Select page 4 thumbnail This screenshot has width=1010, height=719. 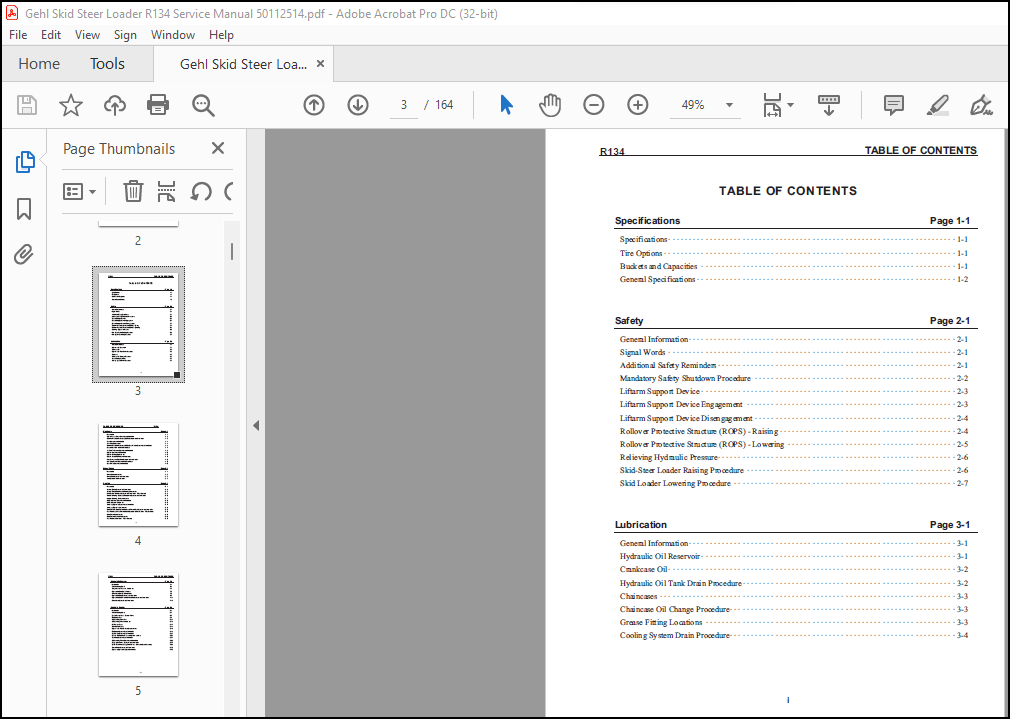[138, 475]
